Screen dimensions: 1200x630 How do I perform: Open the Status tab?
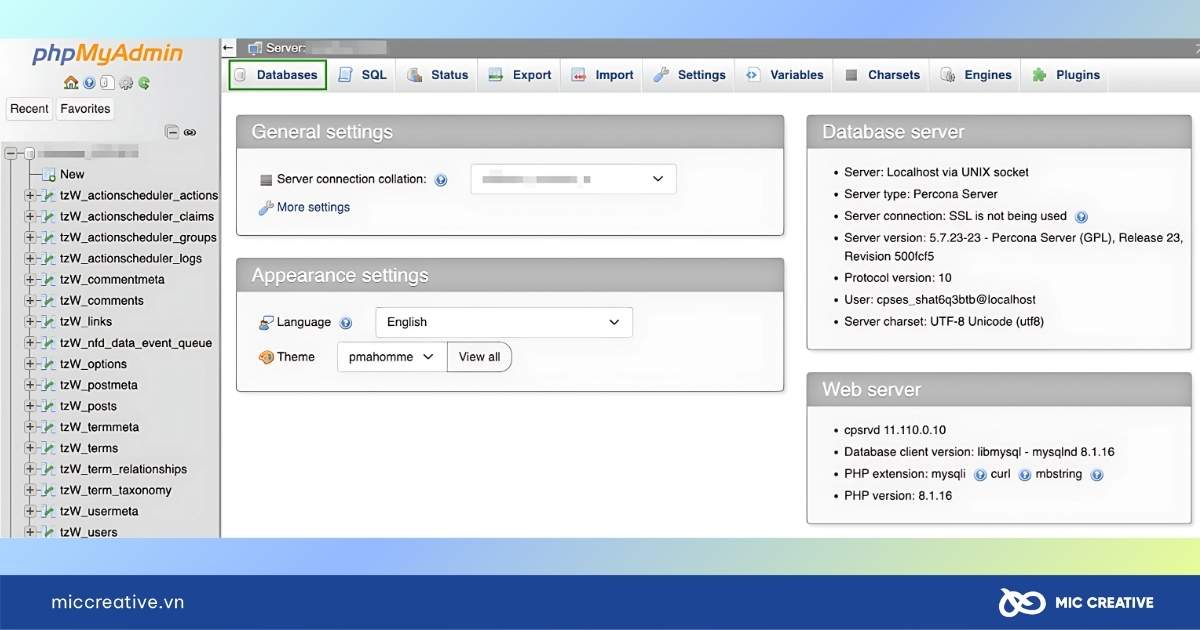[x=438, y=75]
